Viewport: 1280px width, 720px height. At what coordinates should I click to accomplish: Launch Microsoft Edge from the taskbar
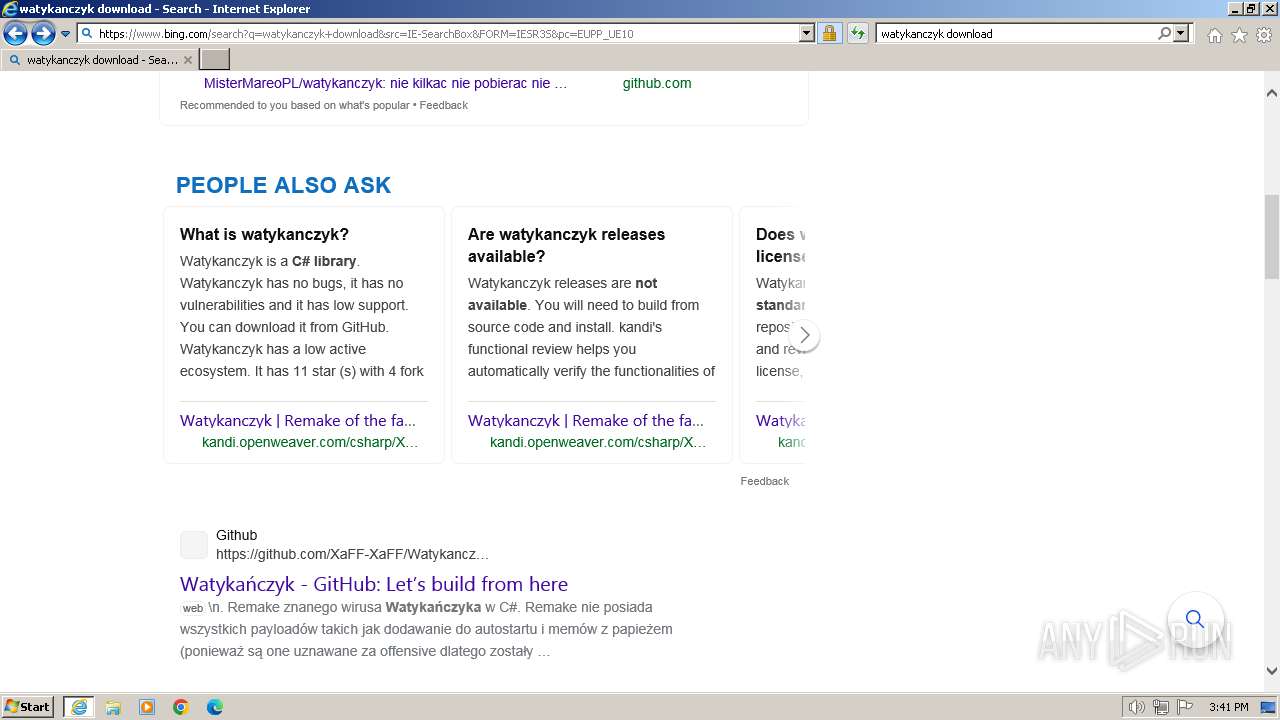[x=215, y=707]
